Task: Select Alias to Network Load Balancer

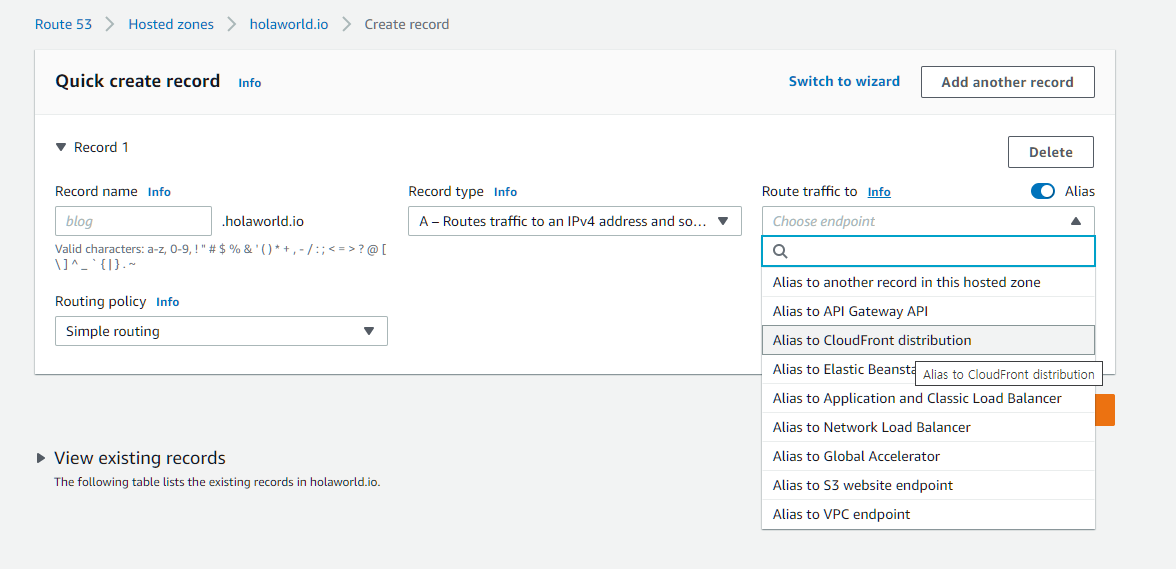Action: tap(928, 427)
